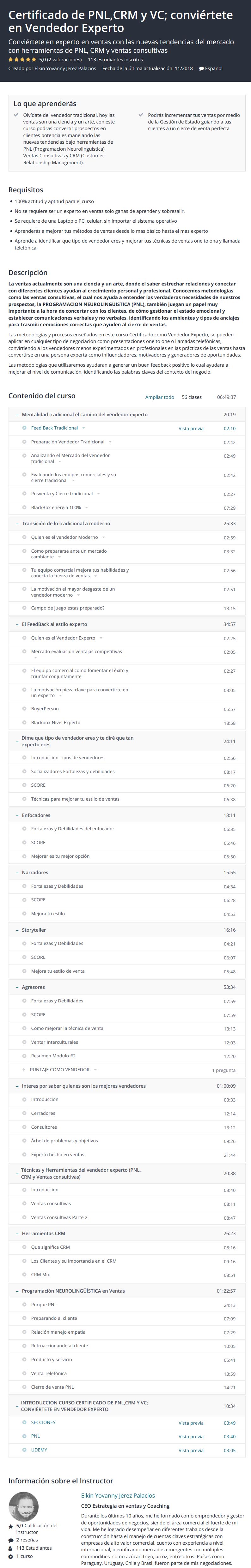Image resolution: width=251 pixels, height=1568 pixels.
Task: Expand description of Preparación Vendedor Tradicional
Action: (110, 442)
